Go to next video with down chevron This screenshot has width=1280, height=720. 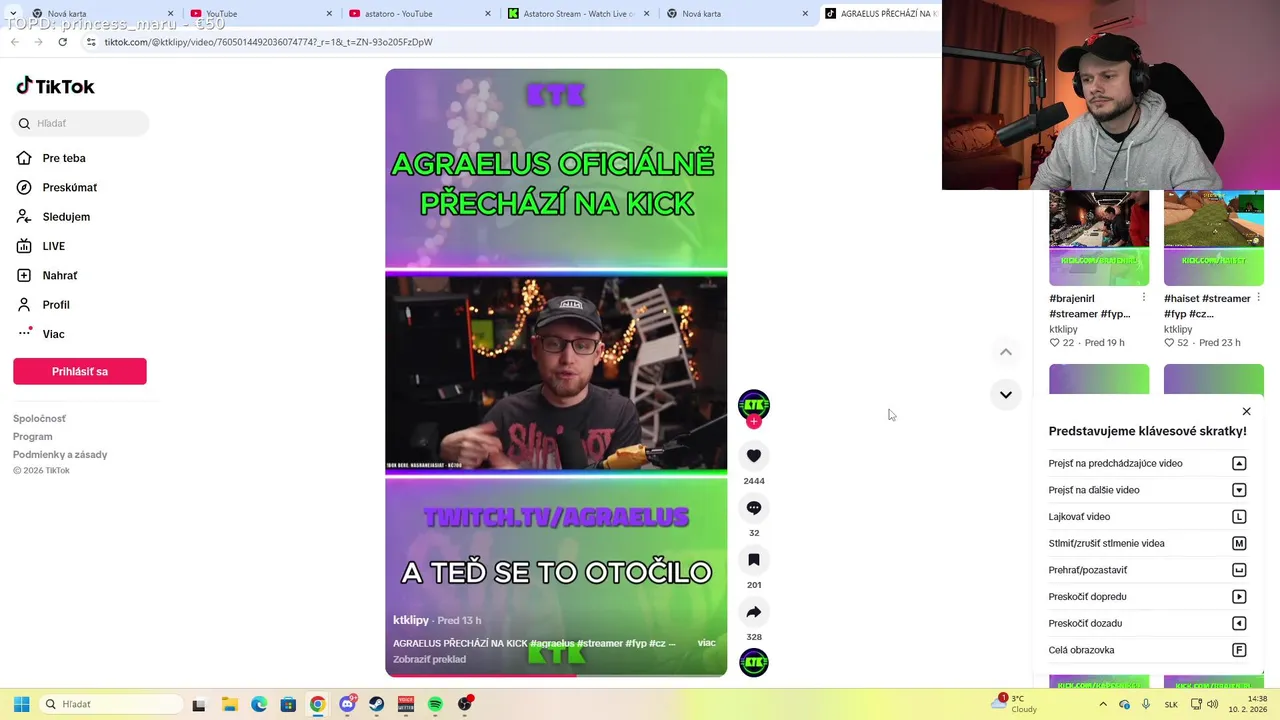tap(1006, 395)
